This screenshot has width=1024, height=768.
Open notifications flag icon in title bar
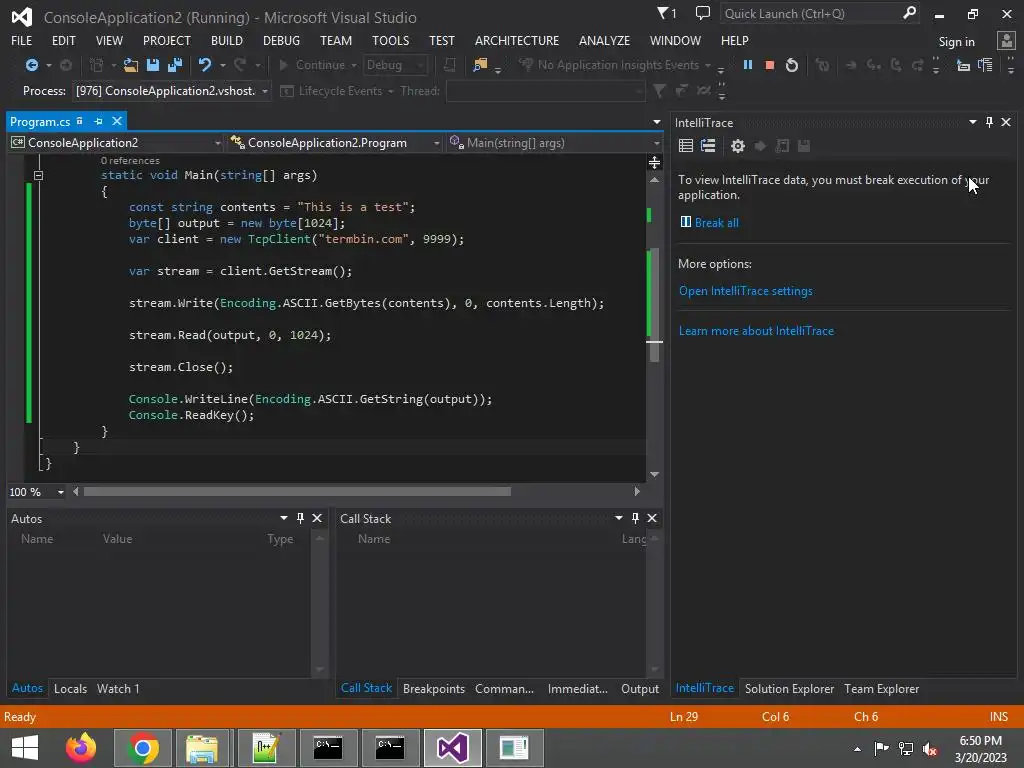664,13
